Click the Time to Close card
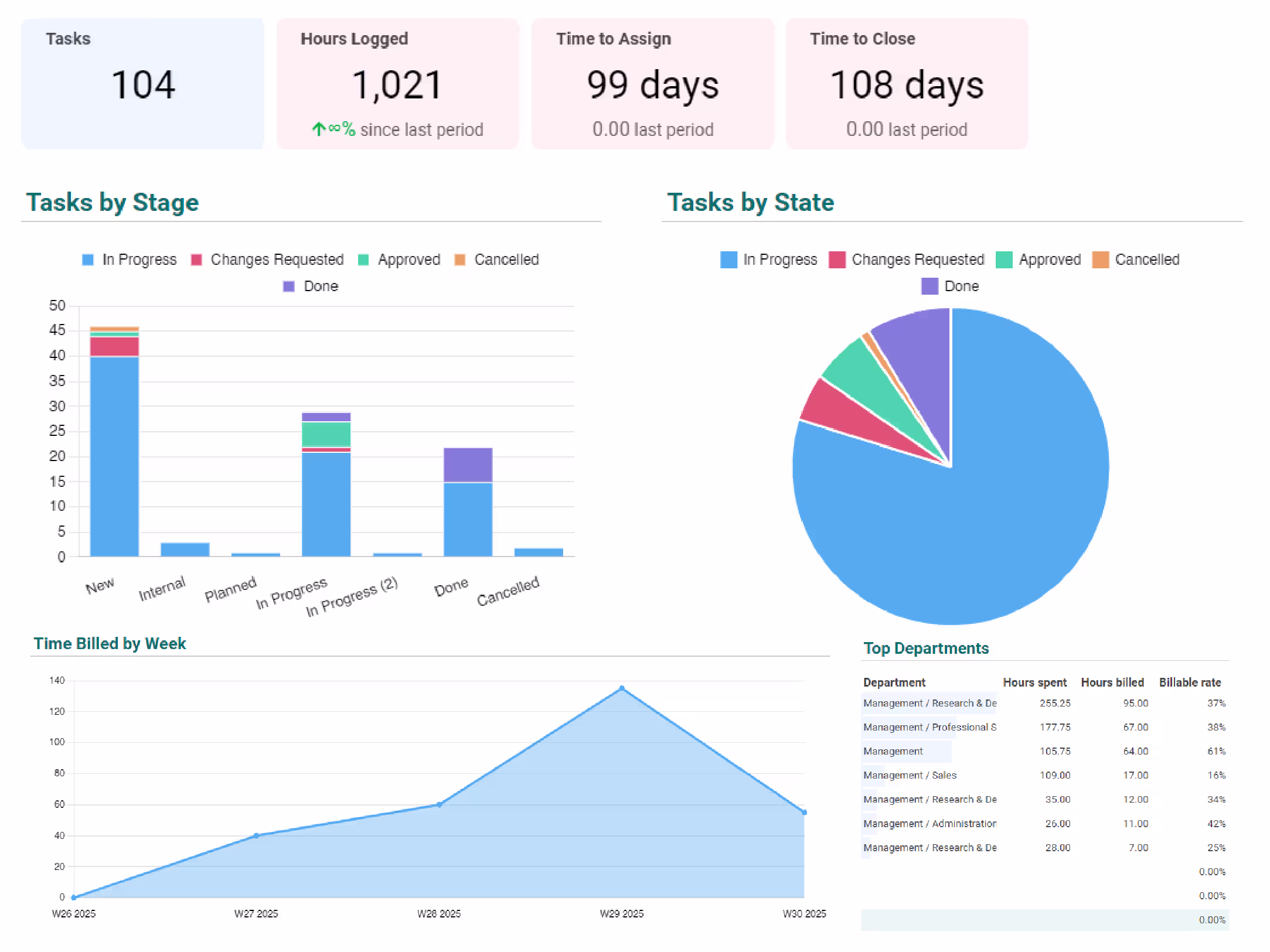Screen dimensions: 1270x952 (907, 83)
